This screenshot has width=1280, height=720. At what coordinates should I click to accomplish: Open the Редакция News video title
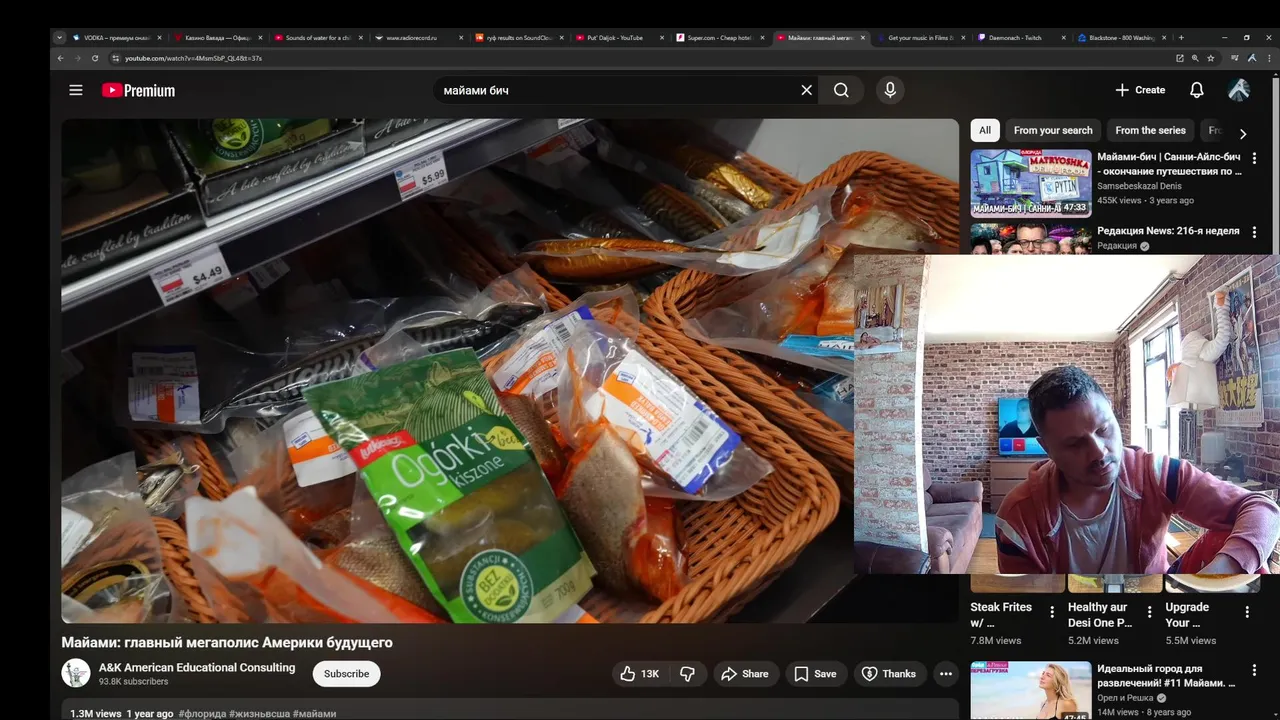1168,231
